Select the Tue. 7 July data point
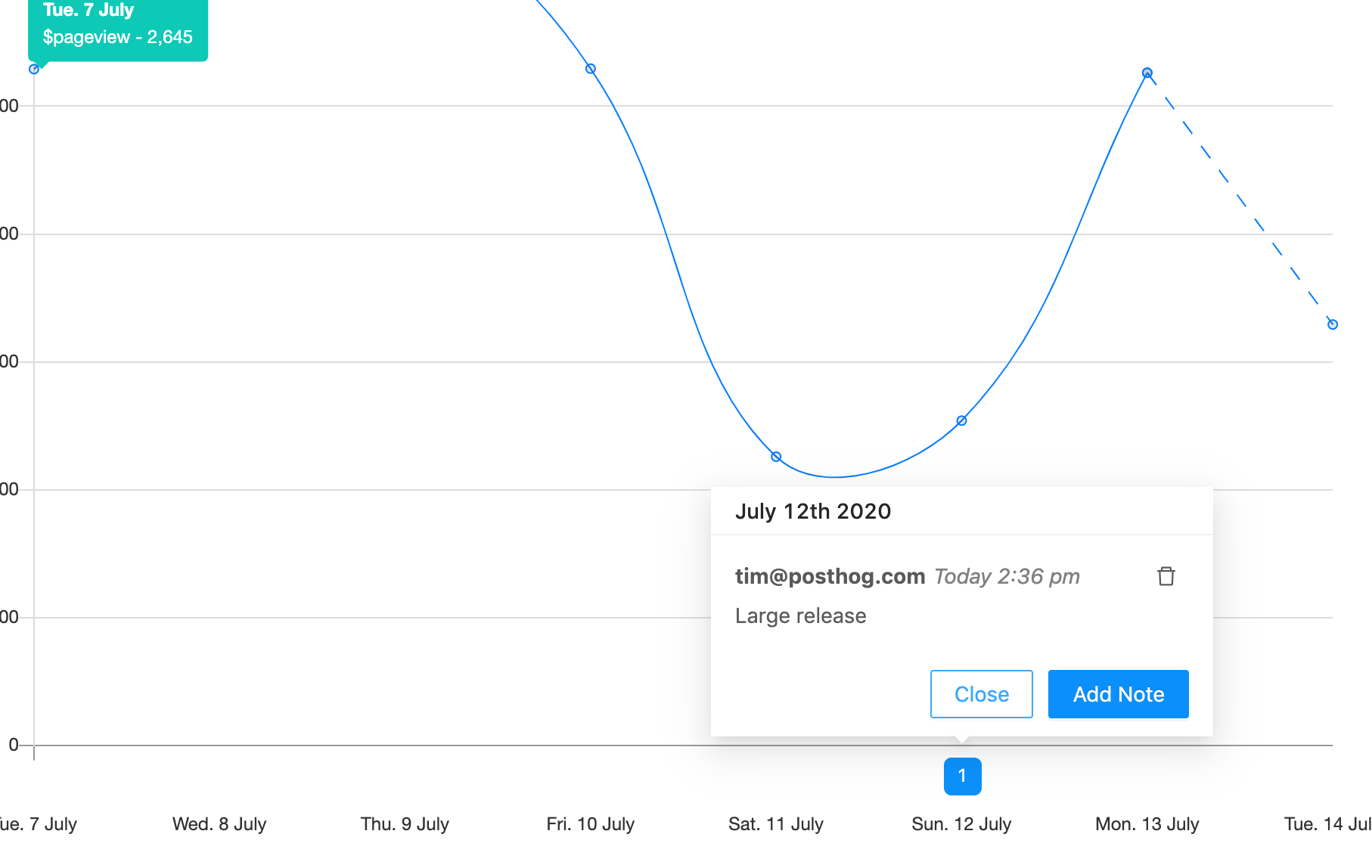Image resolution: width=1372 pixels, height=868 pixels. tap(34, 70)
